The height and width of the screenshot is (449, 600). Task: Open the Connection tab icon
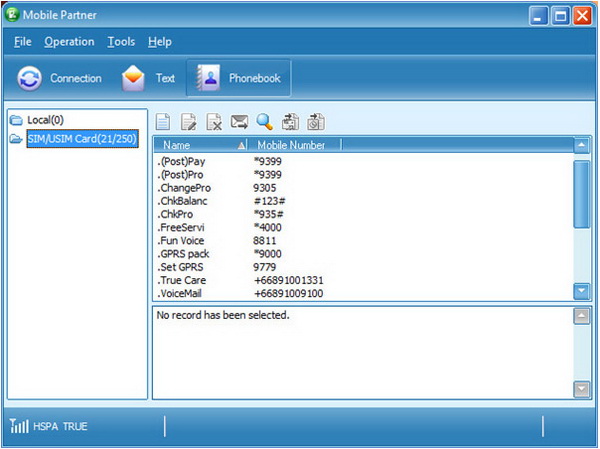tap(29, 78)
